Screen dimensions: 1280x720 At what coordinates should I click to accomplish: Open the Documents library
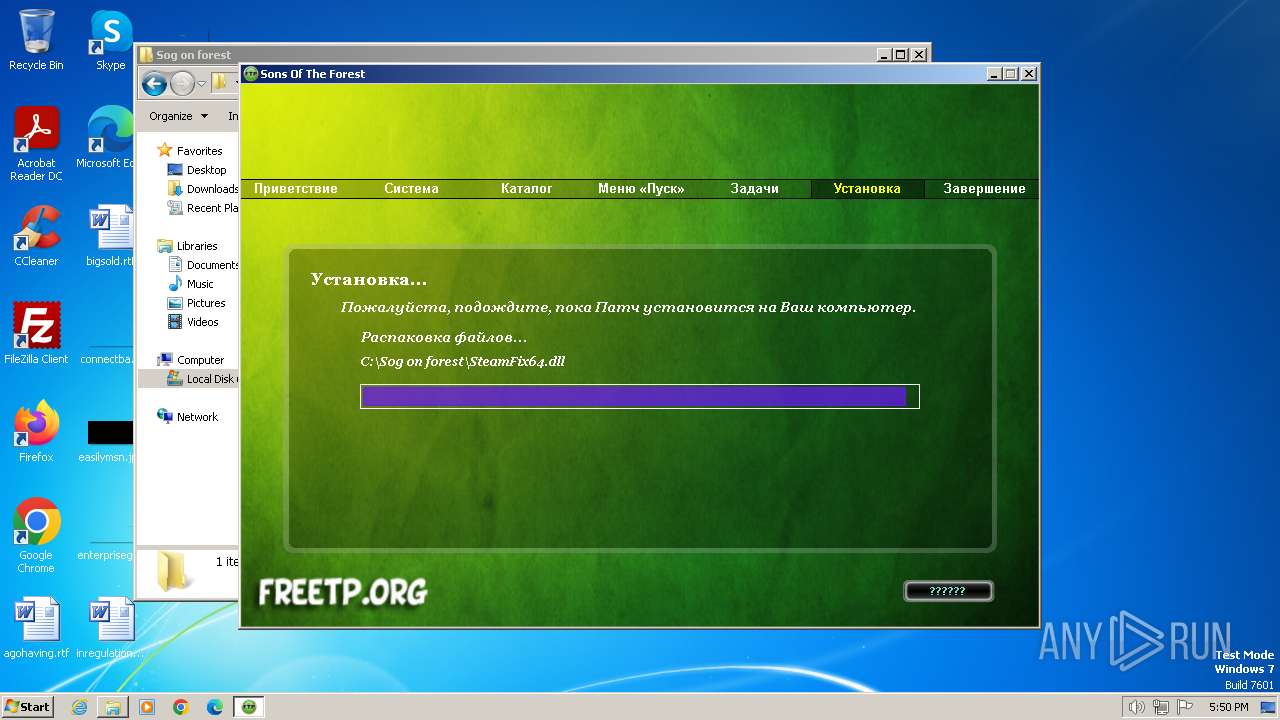(203, 265)
